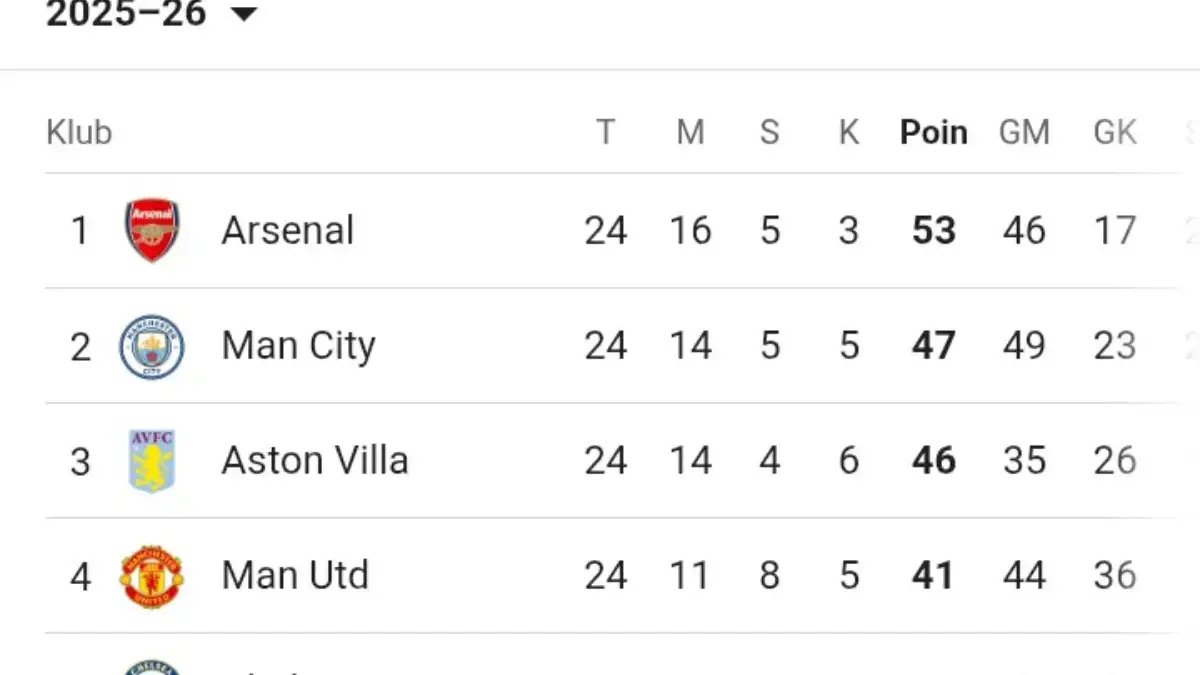Image resolution: width=1200 pixels, height=675 pixels.
Task: Click the Man Utd club badge
Action: [x=151, y=575]
